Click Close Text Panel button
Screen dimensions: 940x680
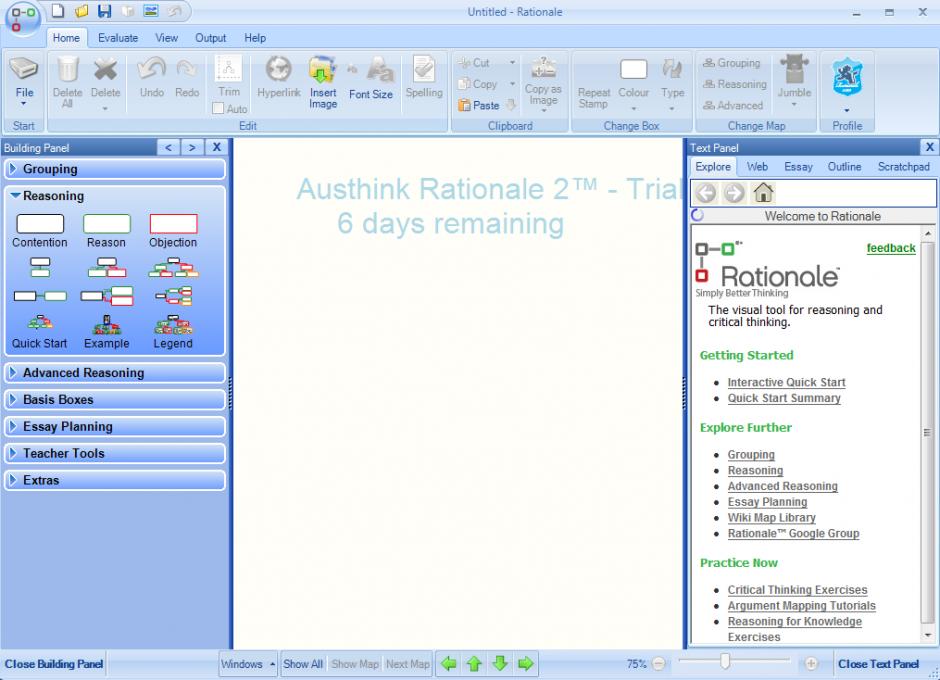coord(878,664)
